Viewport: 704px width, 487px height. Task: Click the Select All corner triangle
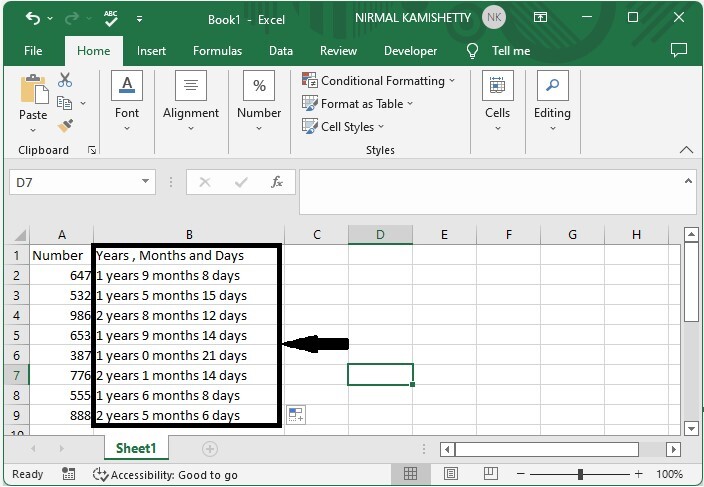(20, 235)
